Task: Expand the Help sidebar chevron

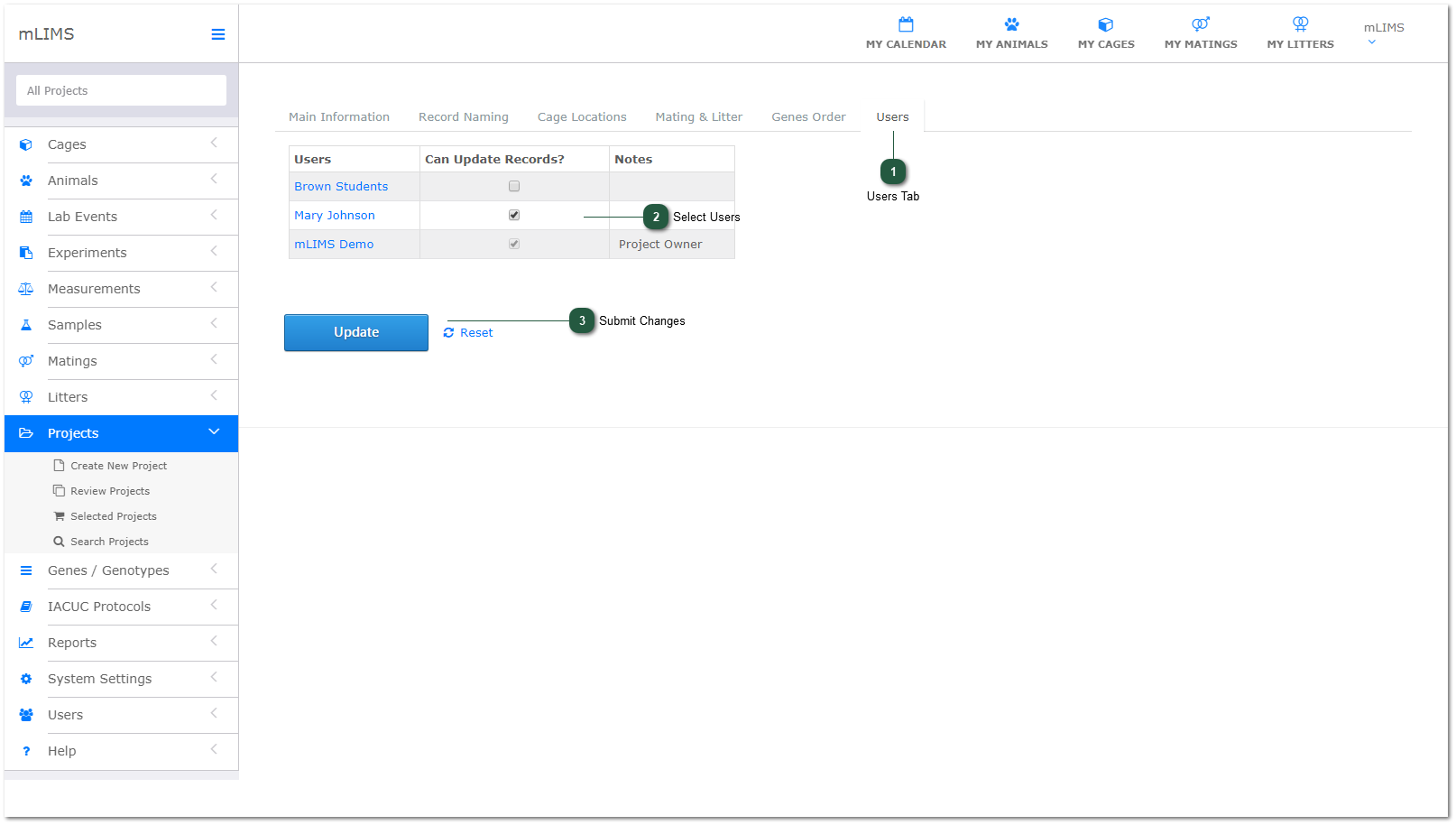Action: click(214, 750)
